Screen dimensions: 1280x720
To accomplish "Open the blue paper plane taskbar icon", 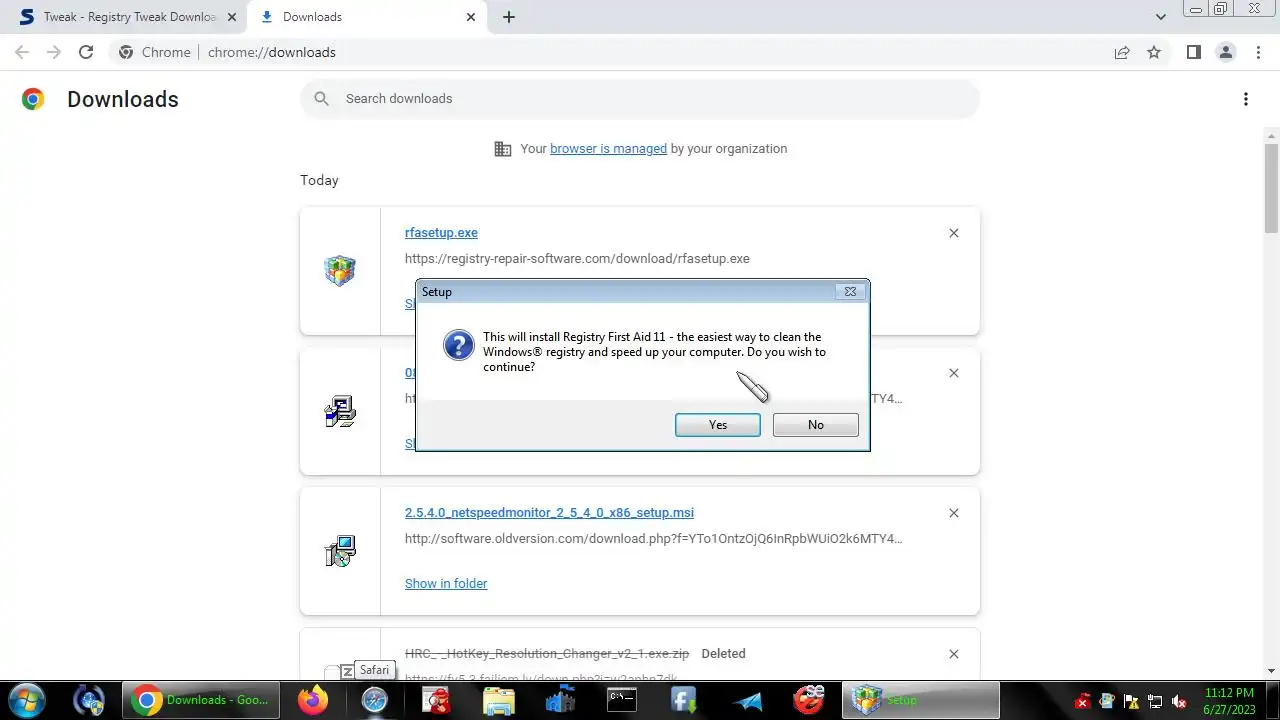I will (746, 700).
